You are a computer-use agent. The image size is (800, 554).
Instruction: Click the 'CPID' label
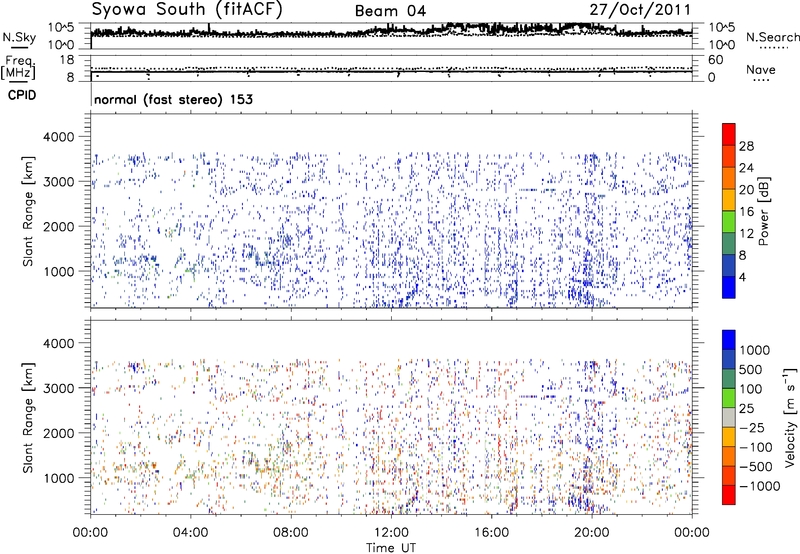click(x=22, y=95)
